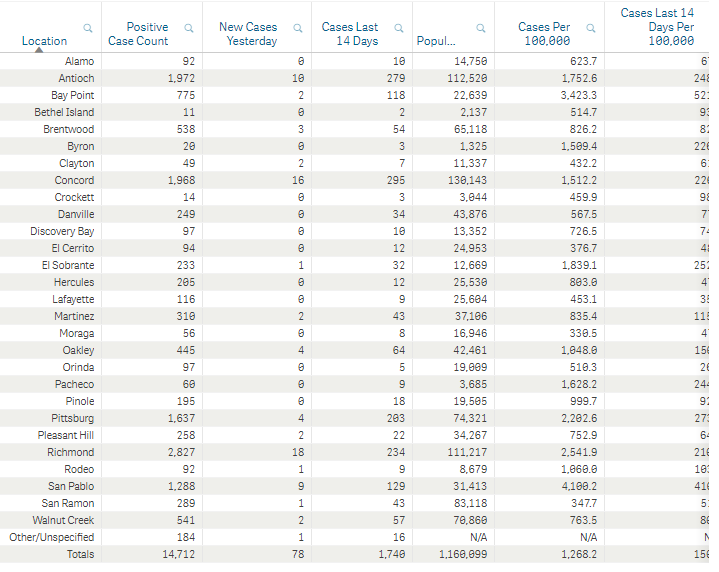
Task: Toggle sort arrow under Location header
Action: point(39,50)
